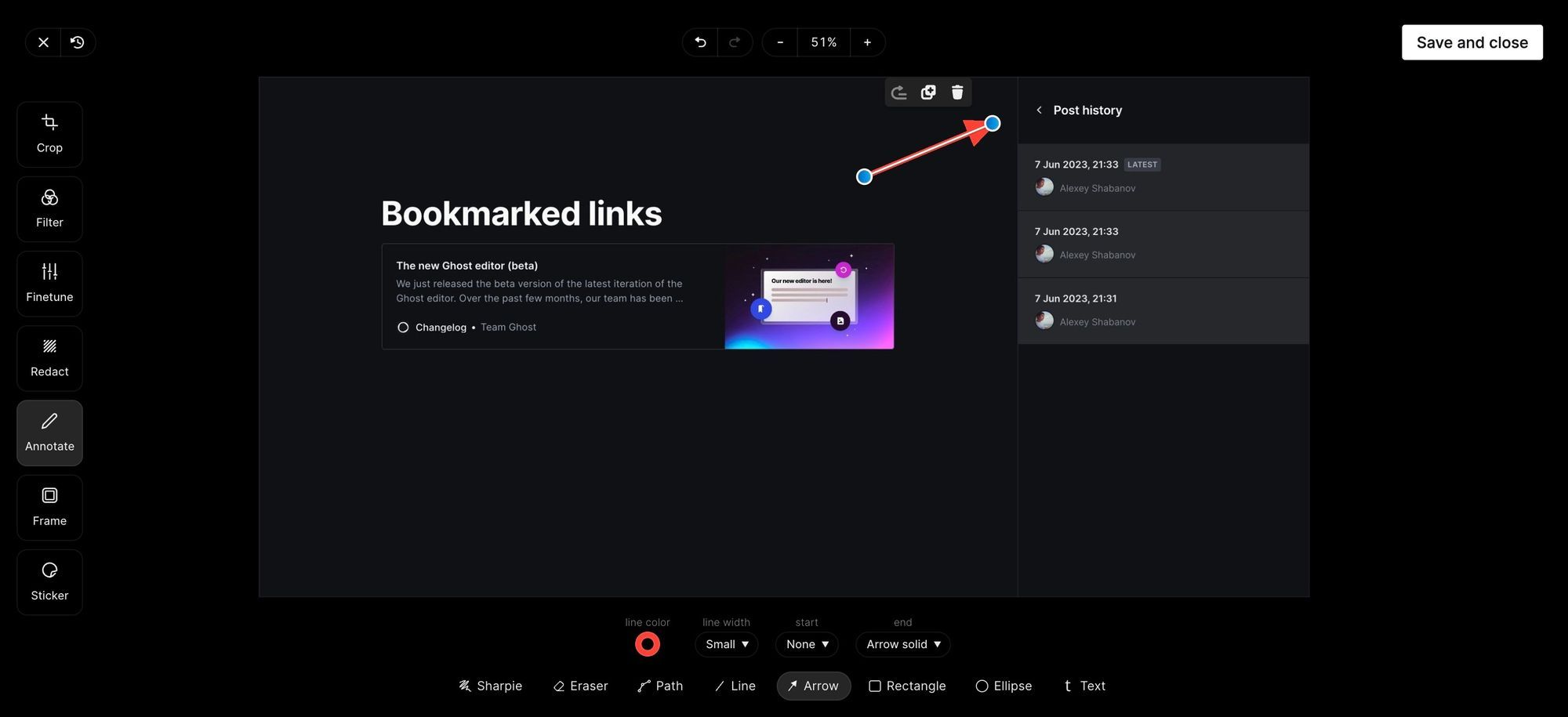Open the Redact tool
Image resolution: width=1568 pixels, height=717 pixels.
point(49,357)
